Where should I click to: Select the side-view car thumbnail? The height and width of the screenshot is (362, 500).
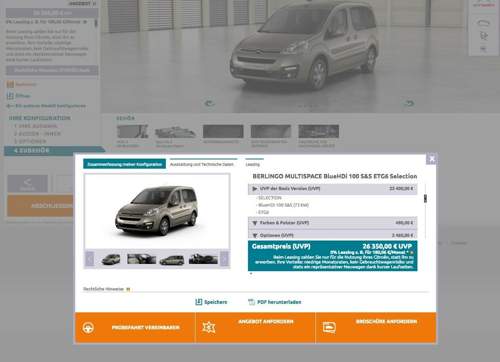[x=172, y=260]
